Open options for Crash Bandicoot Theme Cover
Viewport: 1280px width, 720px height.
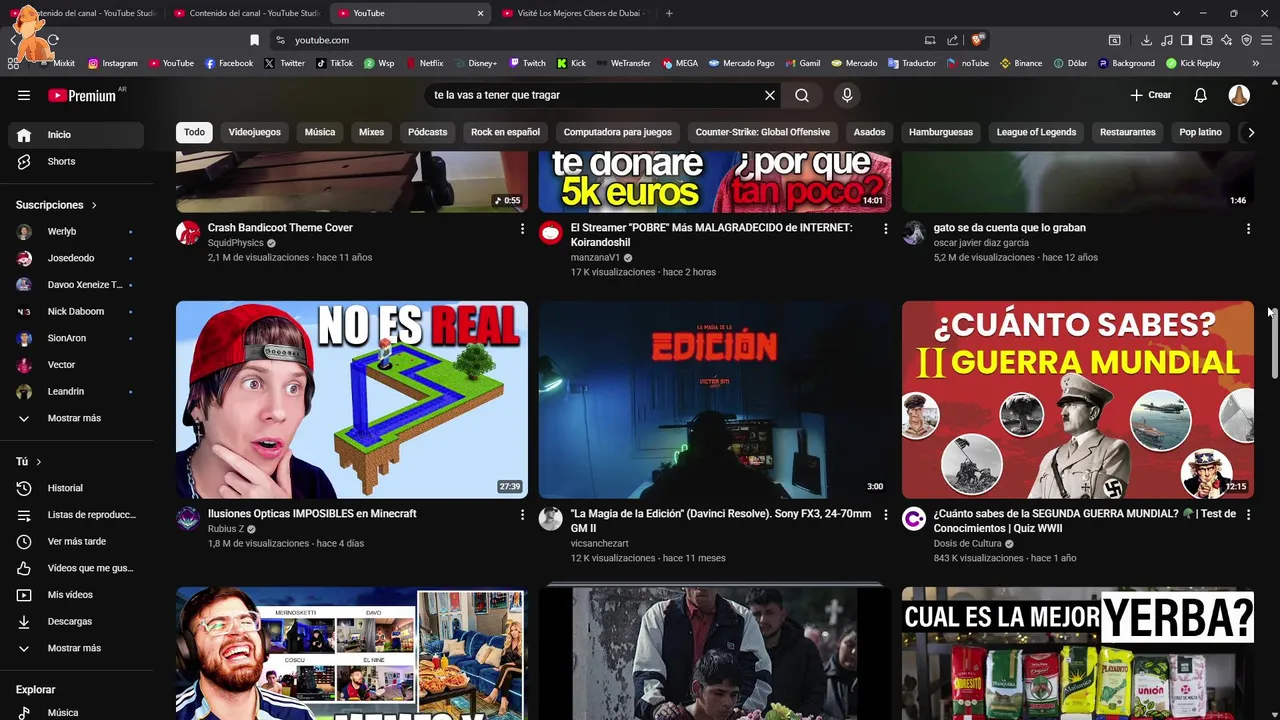coord(522,229)
